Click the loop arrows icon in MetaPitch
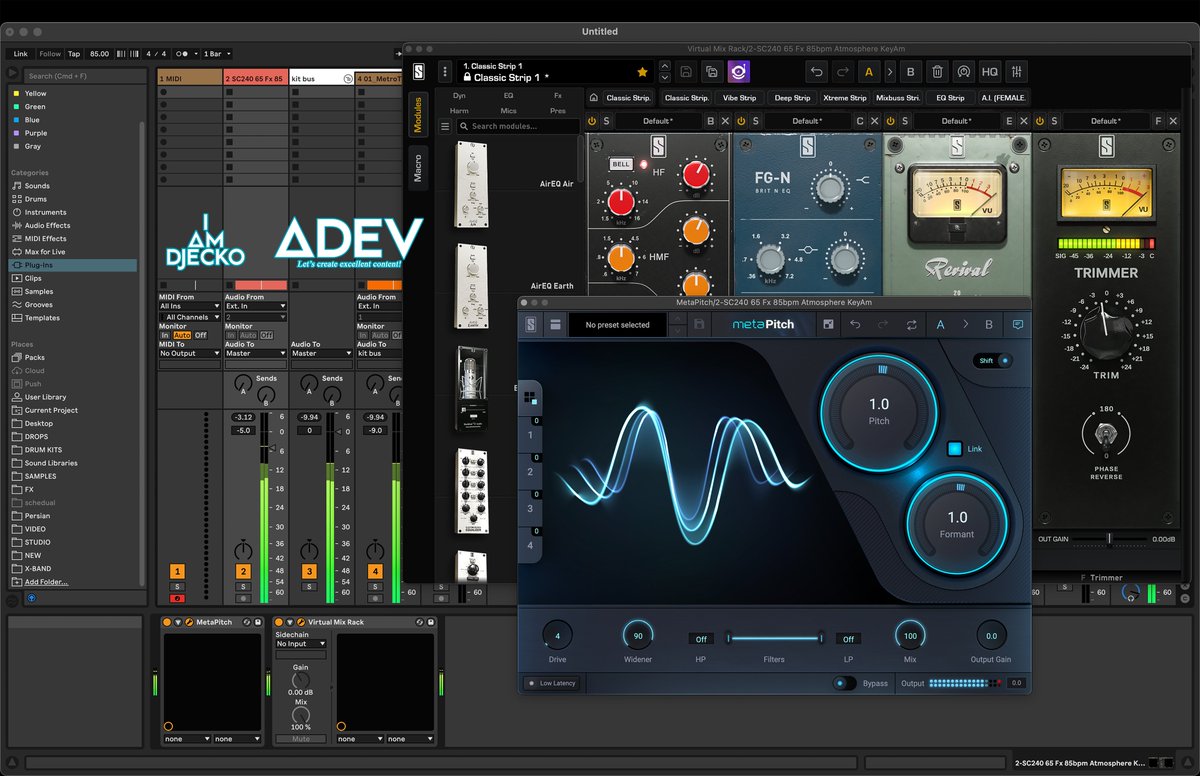 [x=911, y=324]
